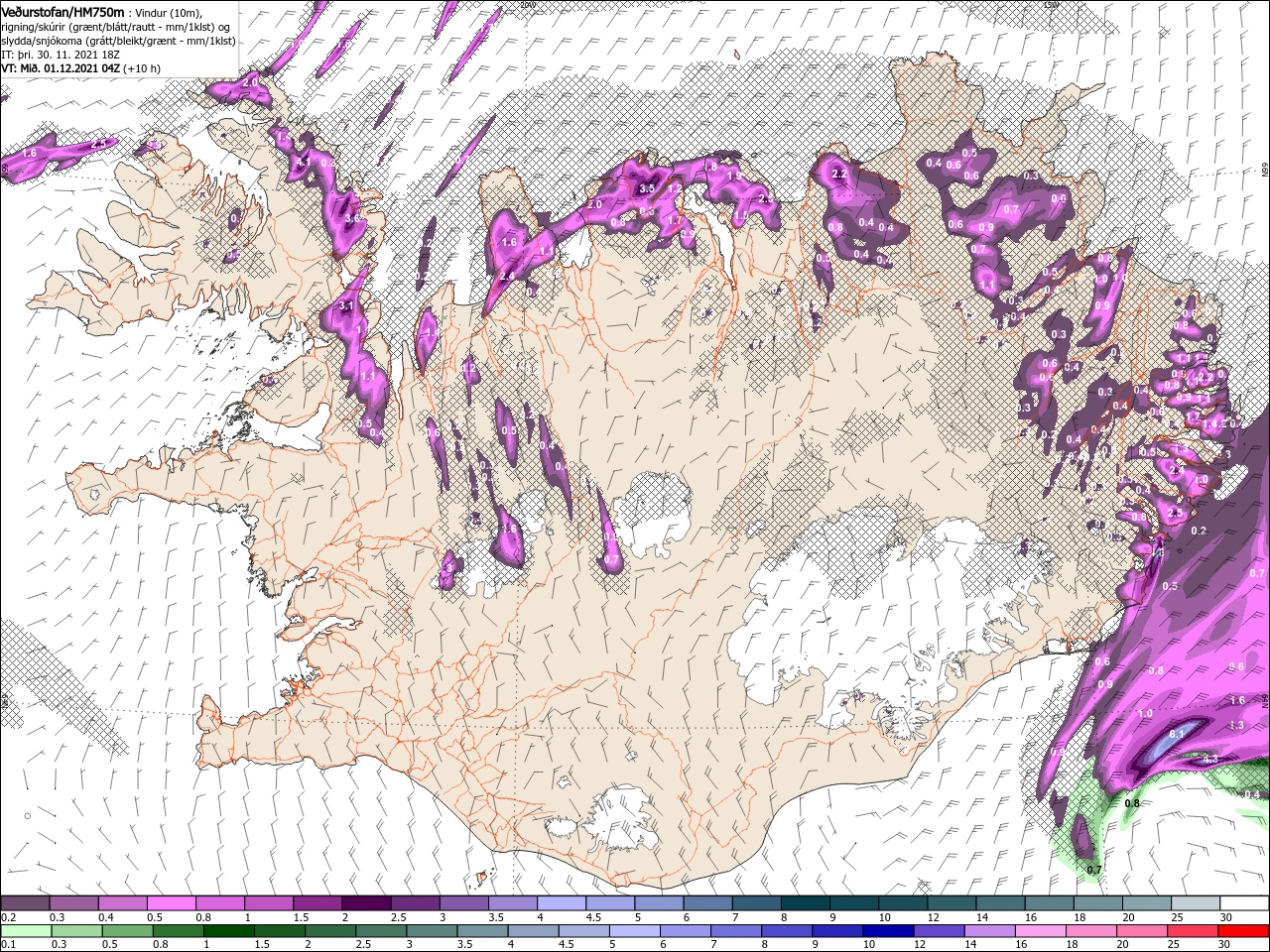Viewport: 1270px width, 952px height.
Task: Pick the 1.5 dark green swatch in the lower legend
Action: coord(279,930)
